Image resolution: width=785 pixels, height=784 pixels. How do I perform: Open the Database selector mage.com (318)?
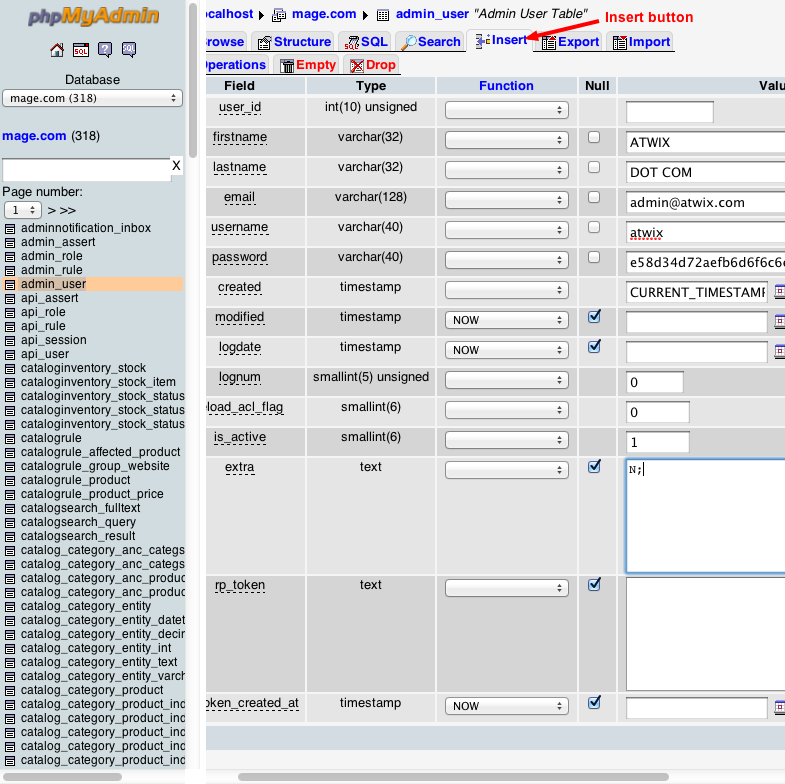coord(93,98)
